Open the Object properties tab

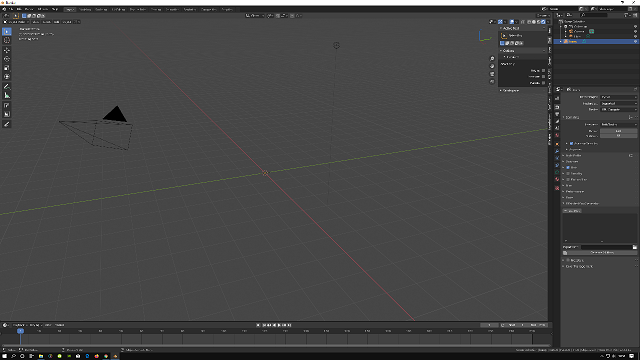pos(557,144)
